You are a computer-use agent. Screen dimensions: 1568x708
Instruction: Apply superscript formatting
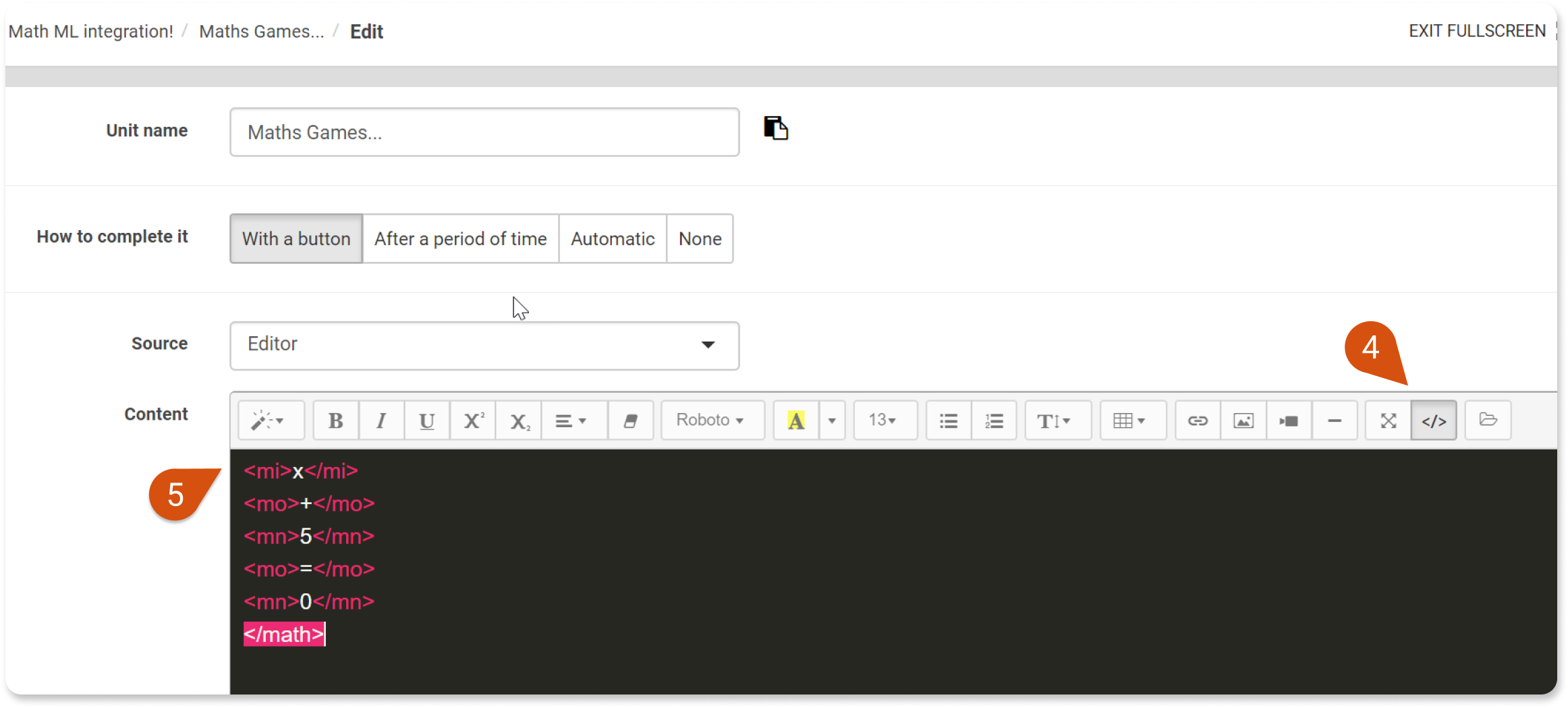473,420
